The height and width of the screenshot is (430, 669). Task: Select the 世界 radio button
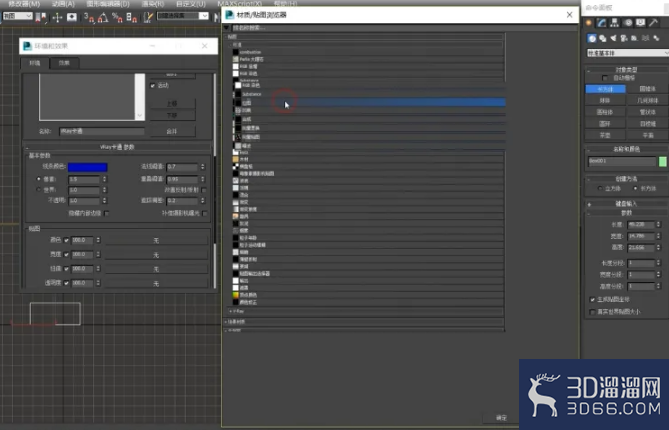coord(39,189)
